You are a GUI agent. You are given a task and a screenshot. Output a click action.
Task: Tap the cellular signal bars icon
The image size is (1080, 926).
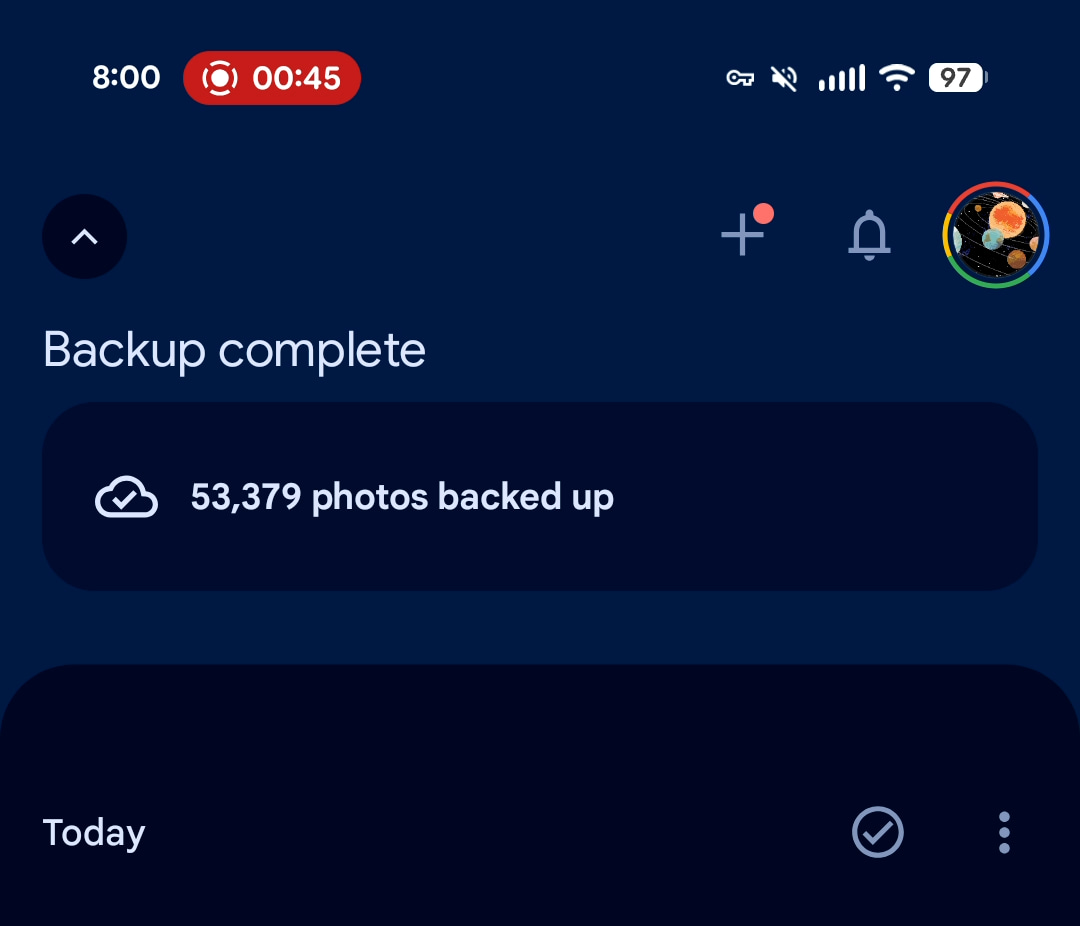(841, 78)
